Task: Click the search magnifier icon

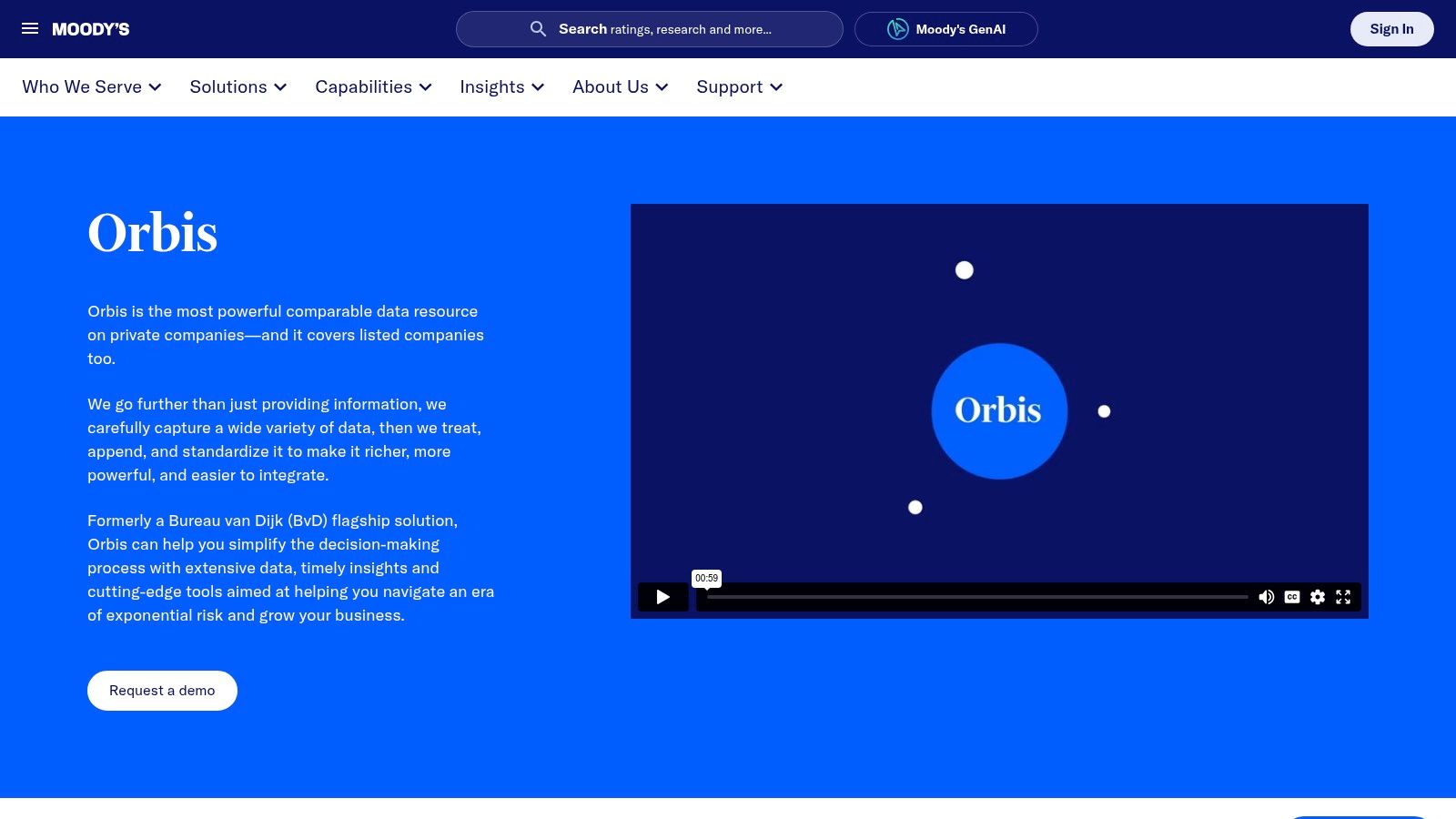Action: 538,29
